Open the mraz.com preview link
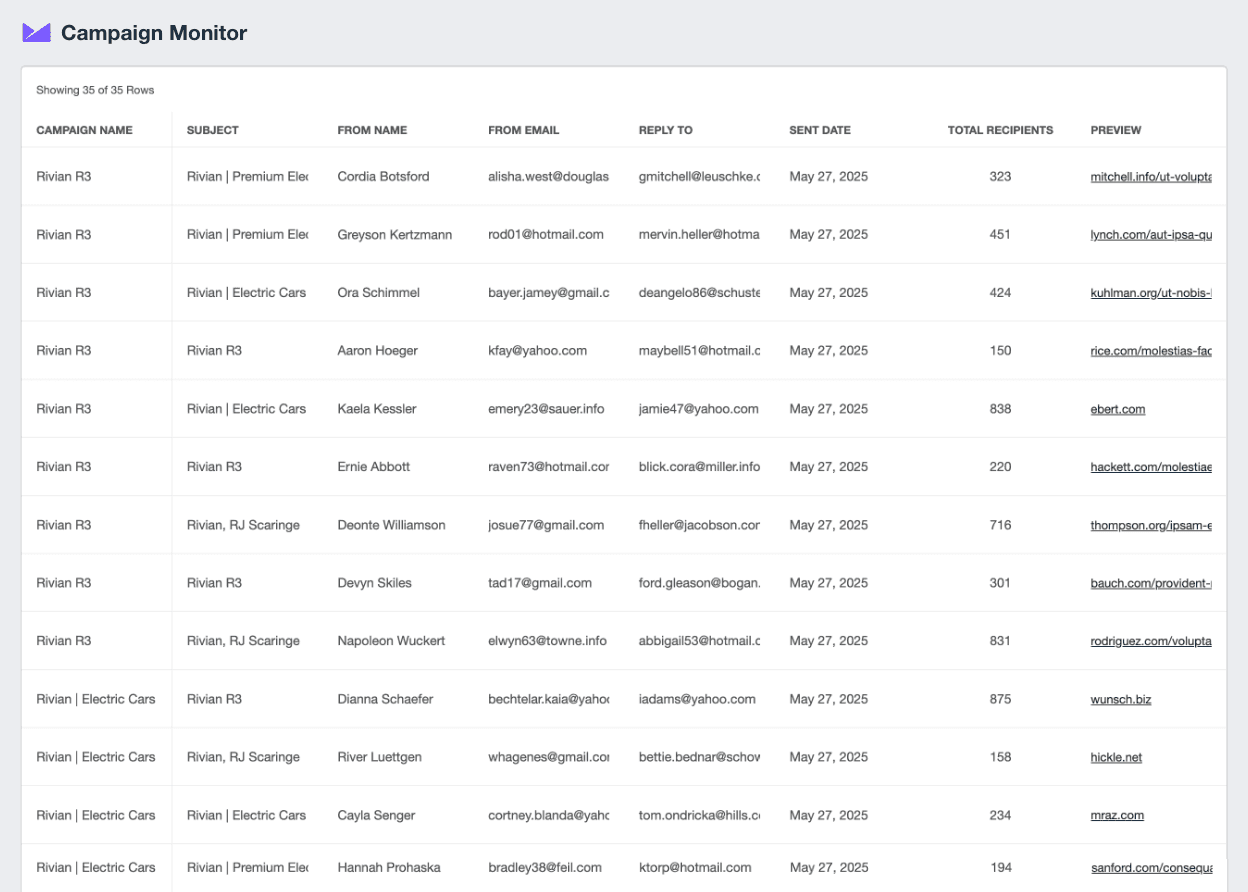Screen dimensions: 1248x892 [x=1117, y=815]
